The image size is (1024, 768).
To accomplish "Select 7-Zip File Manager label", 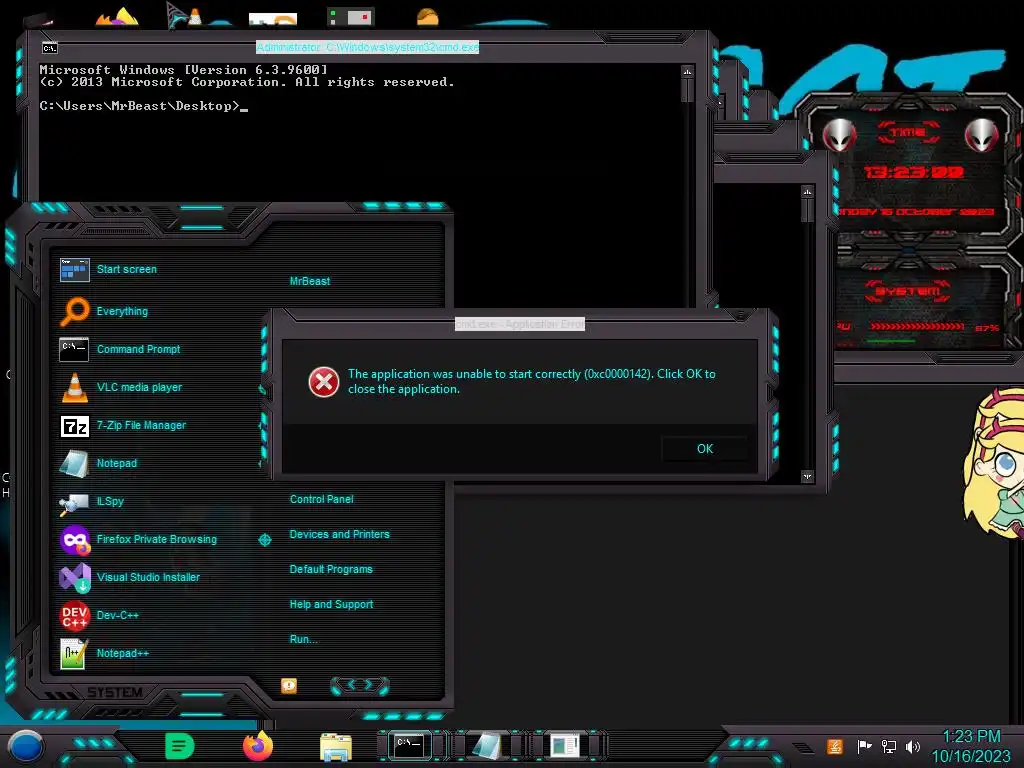I will click(141, 425).
